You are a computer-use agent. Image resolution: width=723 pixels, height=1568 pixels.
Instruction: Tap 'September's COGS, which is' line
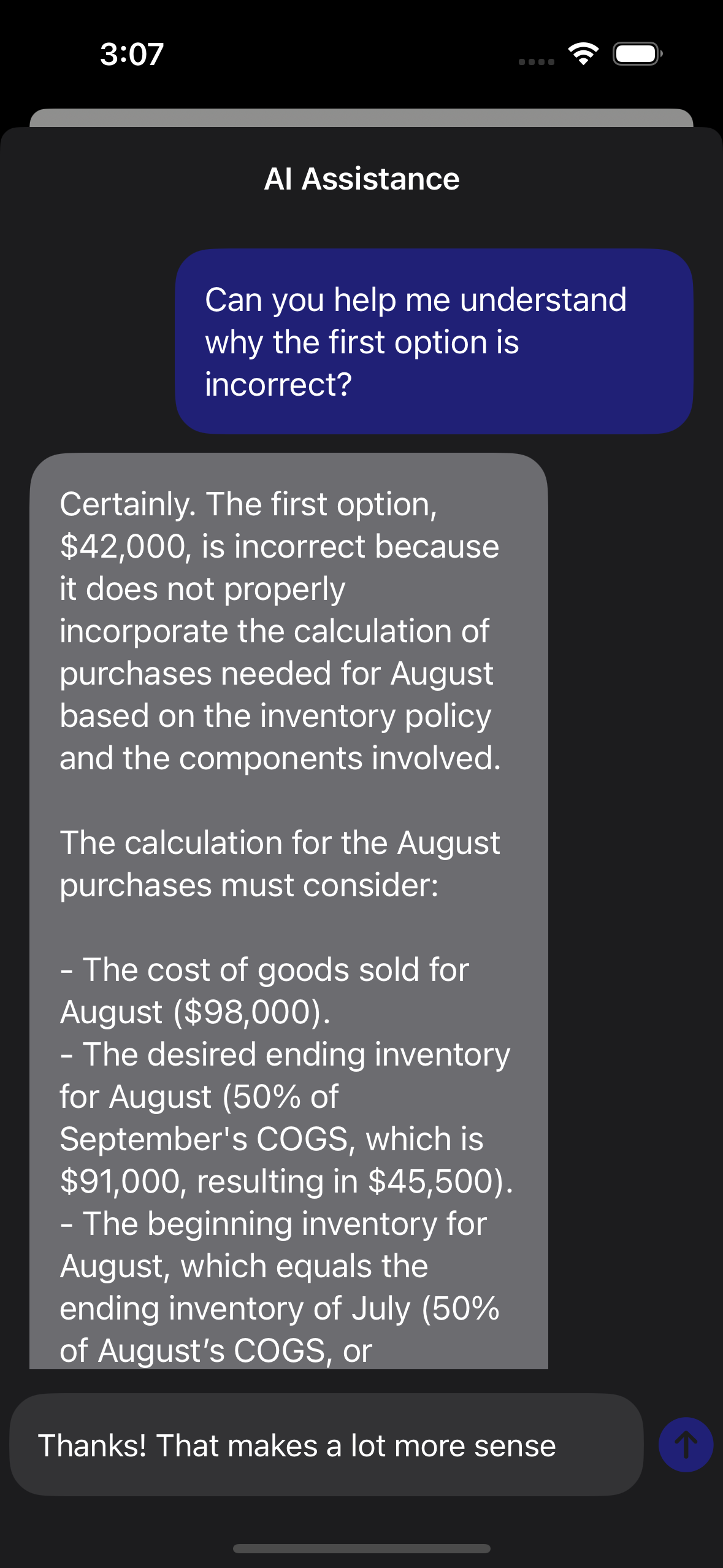272,1139
